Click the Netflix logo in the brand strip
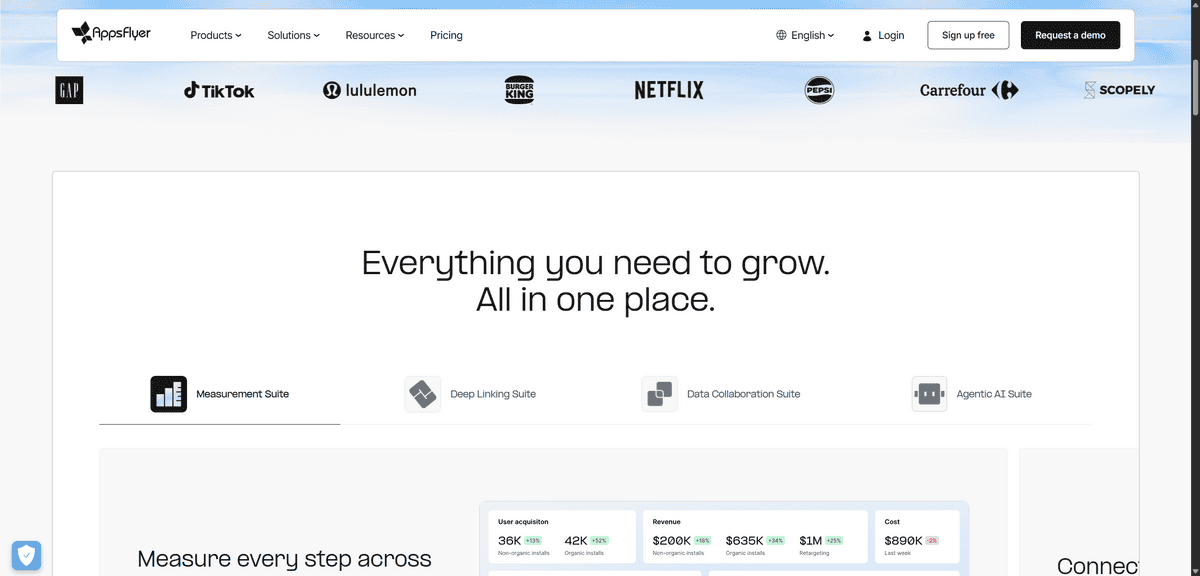This screenshot has width=1200, height=576. (669, 90)
